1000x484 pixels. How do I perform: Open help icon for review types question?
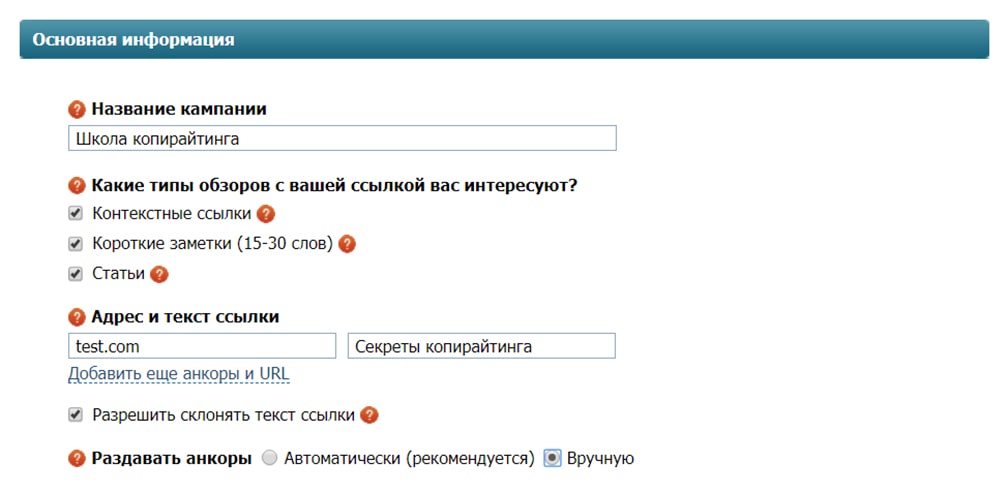77,185
